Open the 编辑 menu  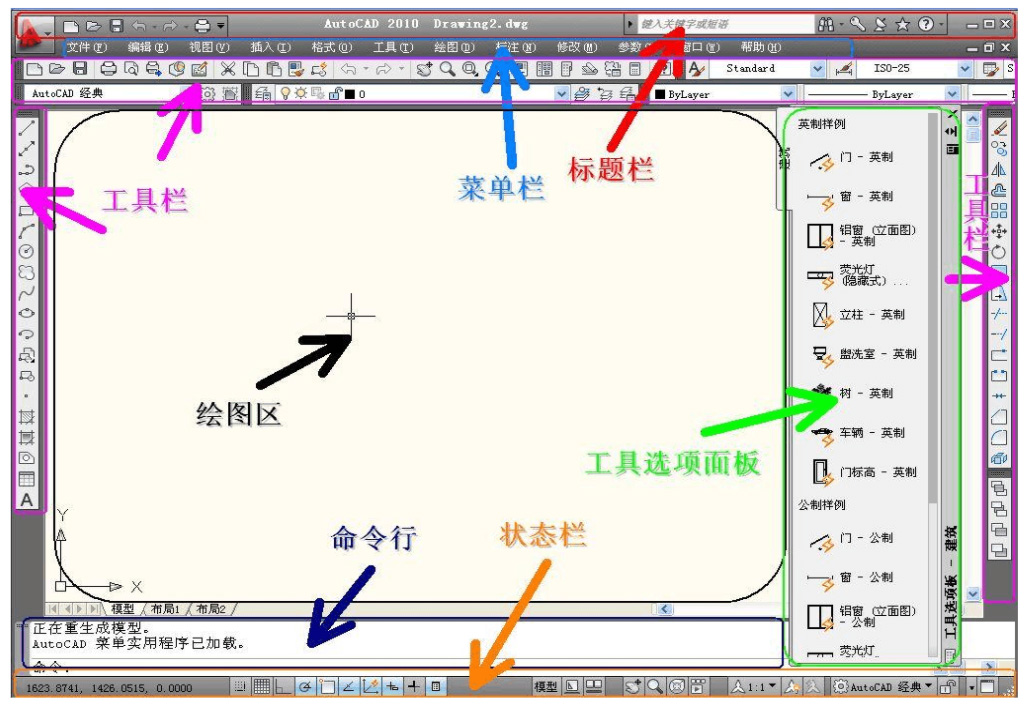(148, 47)
